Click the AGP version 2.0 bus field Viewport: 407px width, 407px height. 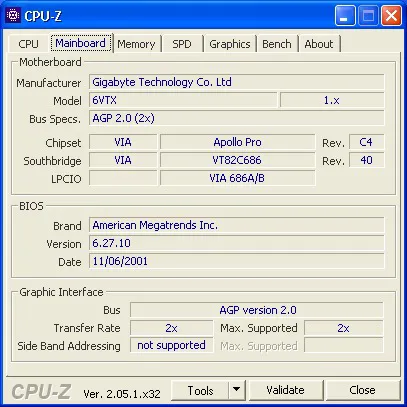[257, 310]
